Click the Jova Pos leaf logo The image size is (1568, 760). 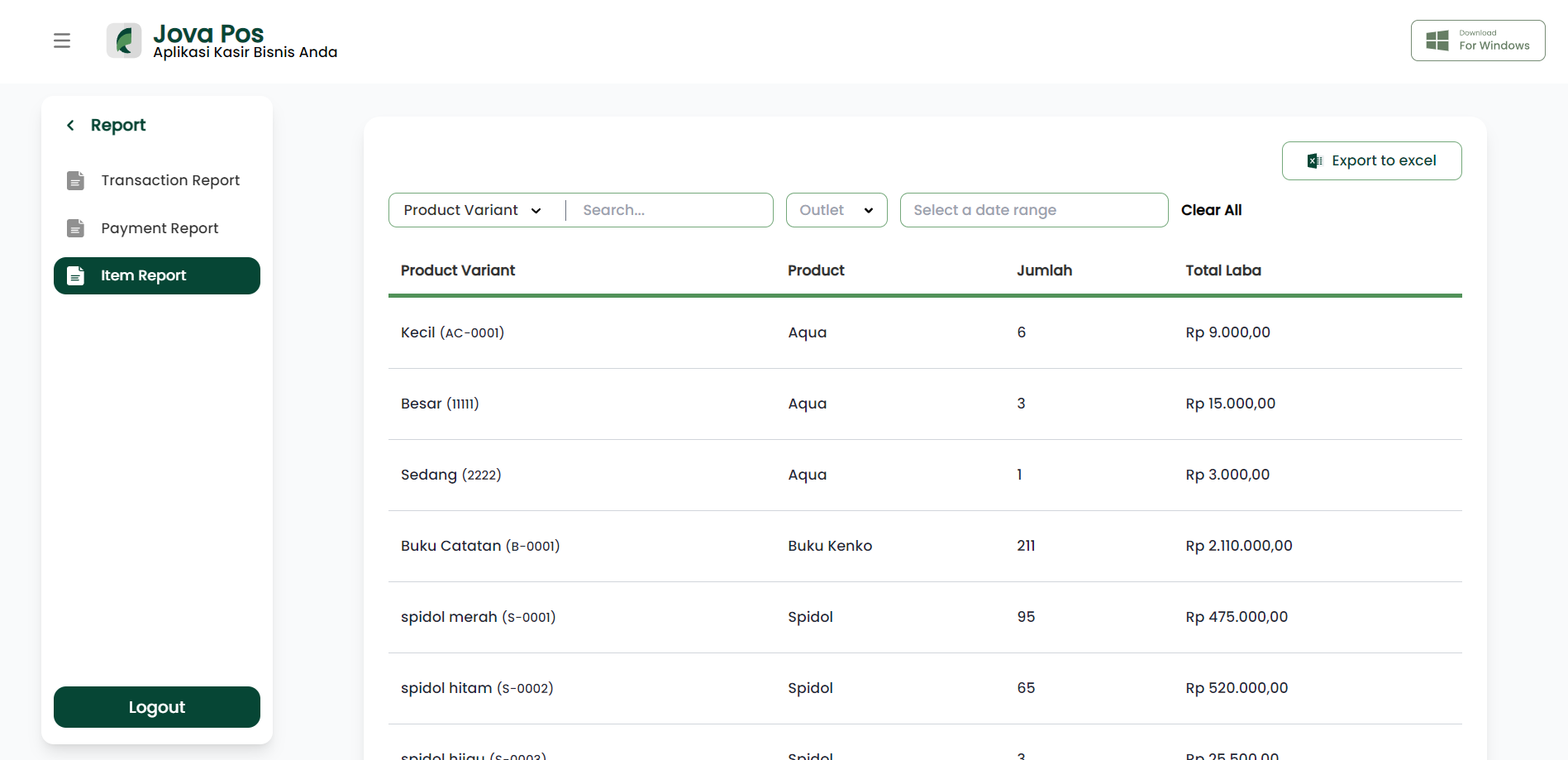click(124, 41)
